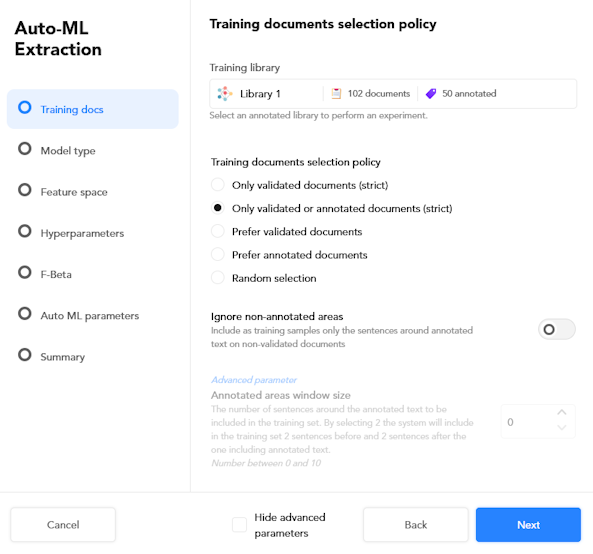This screenshot has width=593, height=554.
Task: Click the Cancel button
Action: pyautogui.click(x=63, y=525)
